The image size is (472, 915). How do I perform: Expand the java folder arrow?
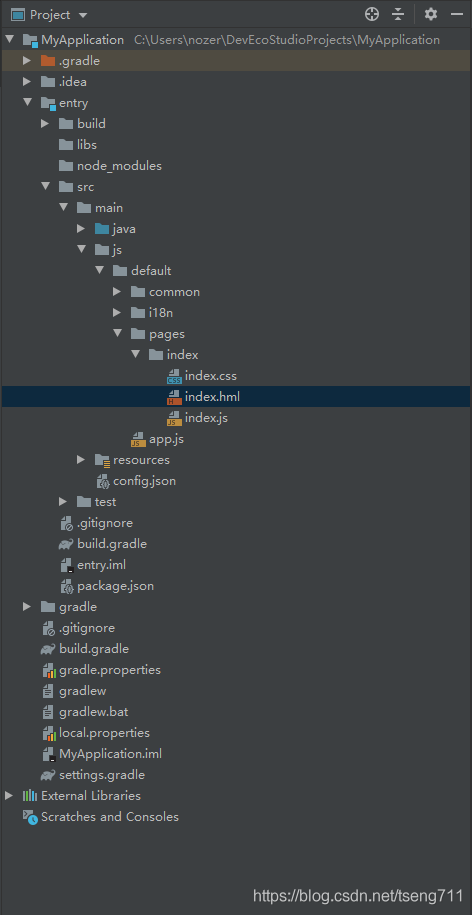(81, 229)
